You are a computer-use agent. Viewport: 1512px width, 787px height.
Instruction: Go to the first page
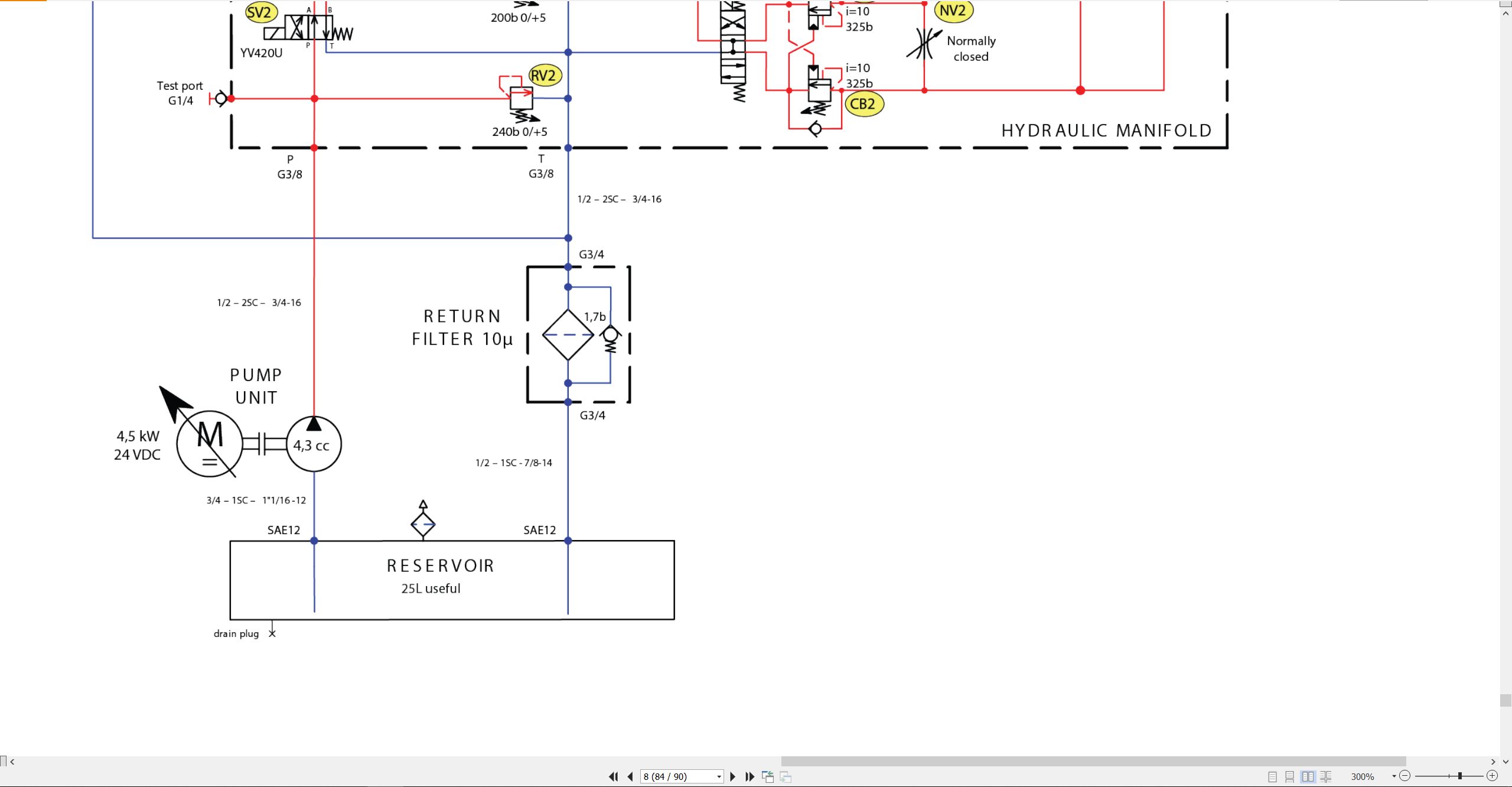coord(614,776)
